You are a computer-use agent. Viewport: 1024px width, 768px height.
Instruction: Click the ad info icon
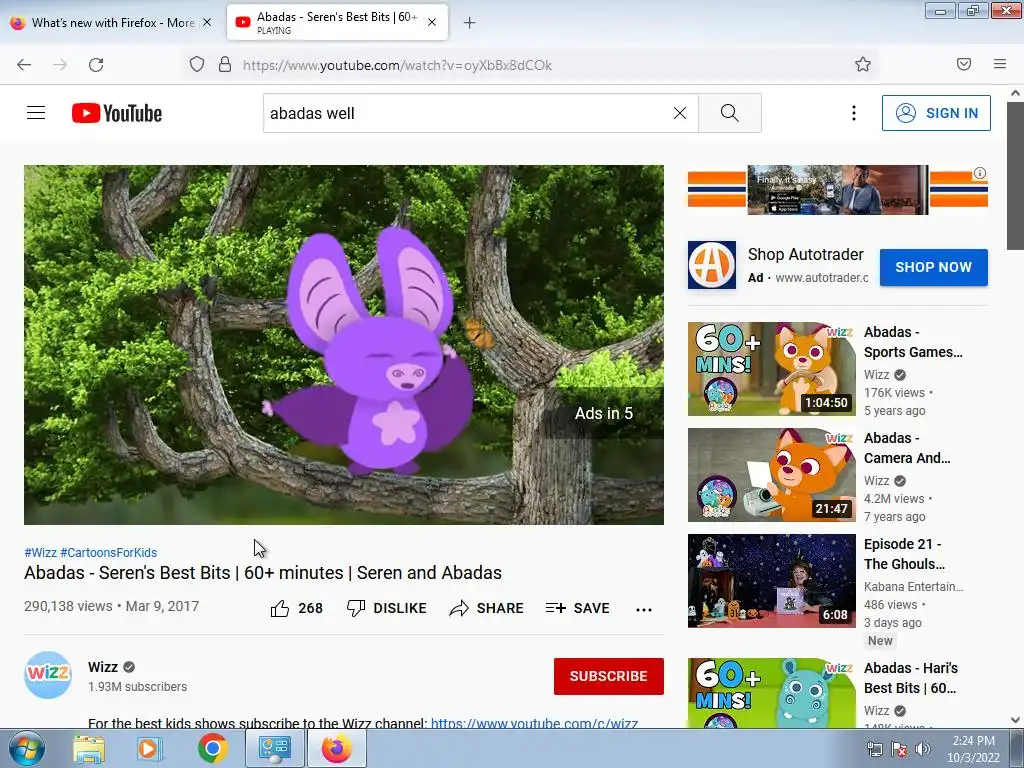coord(980,173)
